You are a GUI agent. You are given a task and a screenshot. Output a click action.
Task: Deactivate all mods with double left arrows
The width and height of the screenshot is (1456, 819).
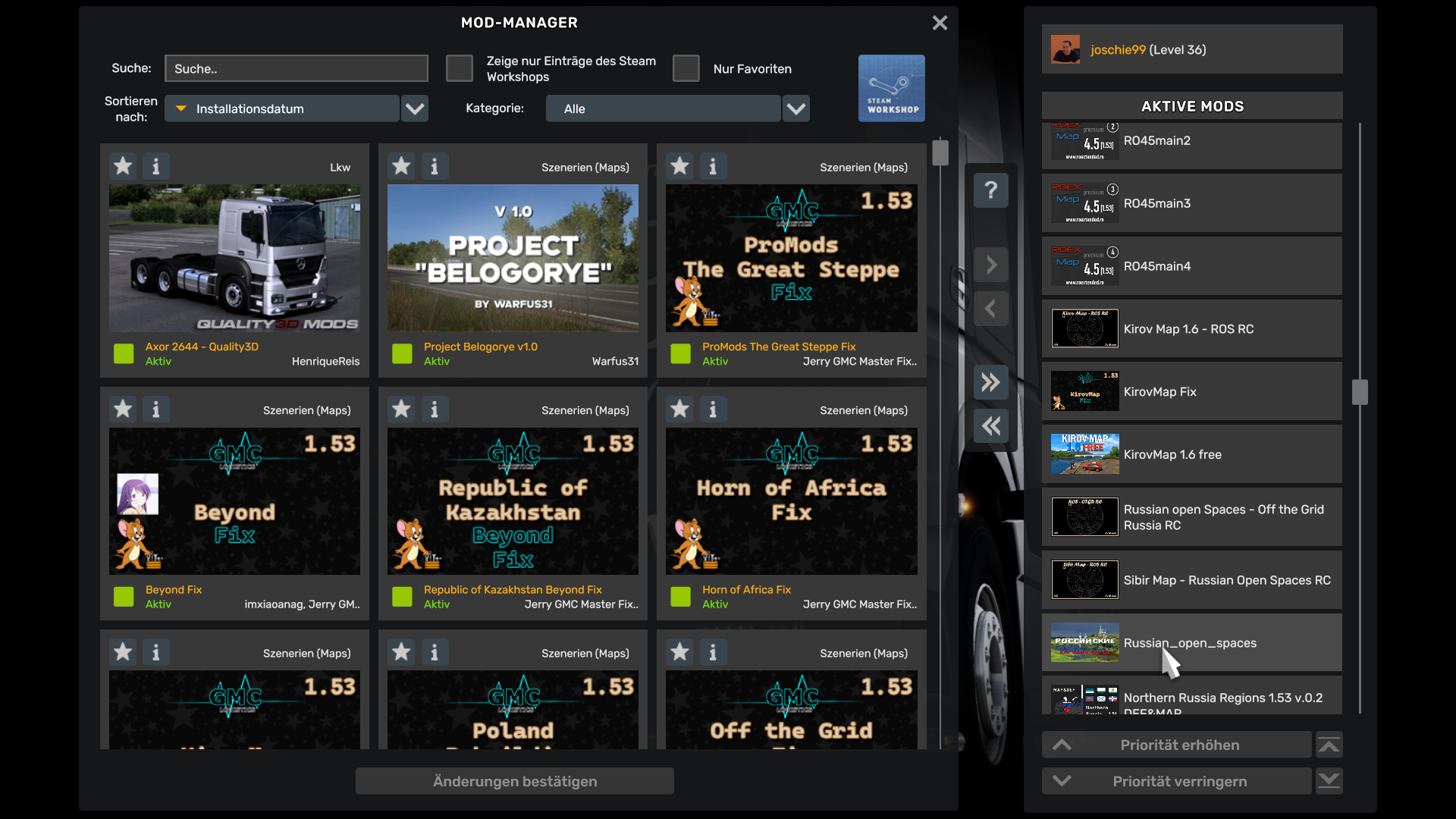point(991,425)
